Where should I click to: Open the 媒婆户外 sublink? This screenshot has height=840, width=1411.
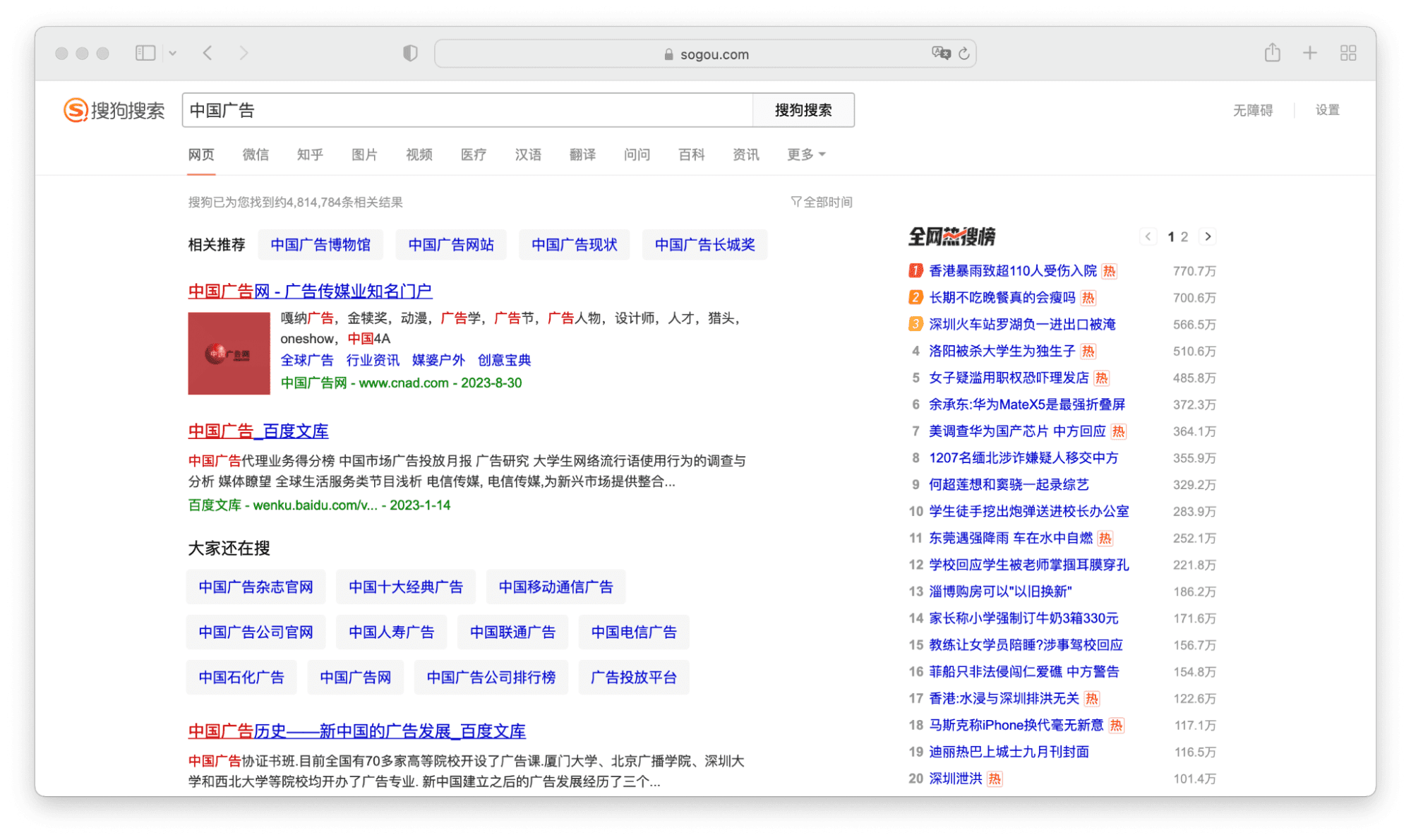pos(438,360)
